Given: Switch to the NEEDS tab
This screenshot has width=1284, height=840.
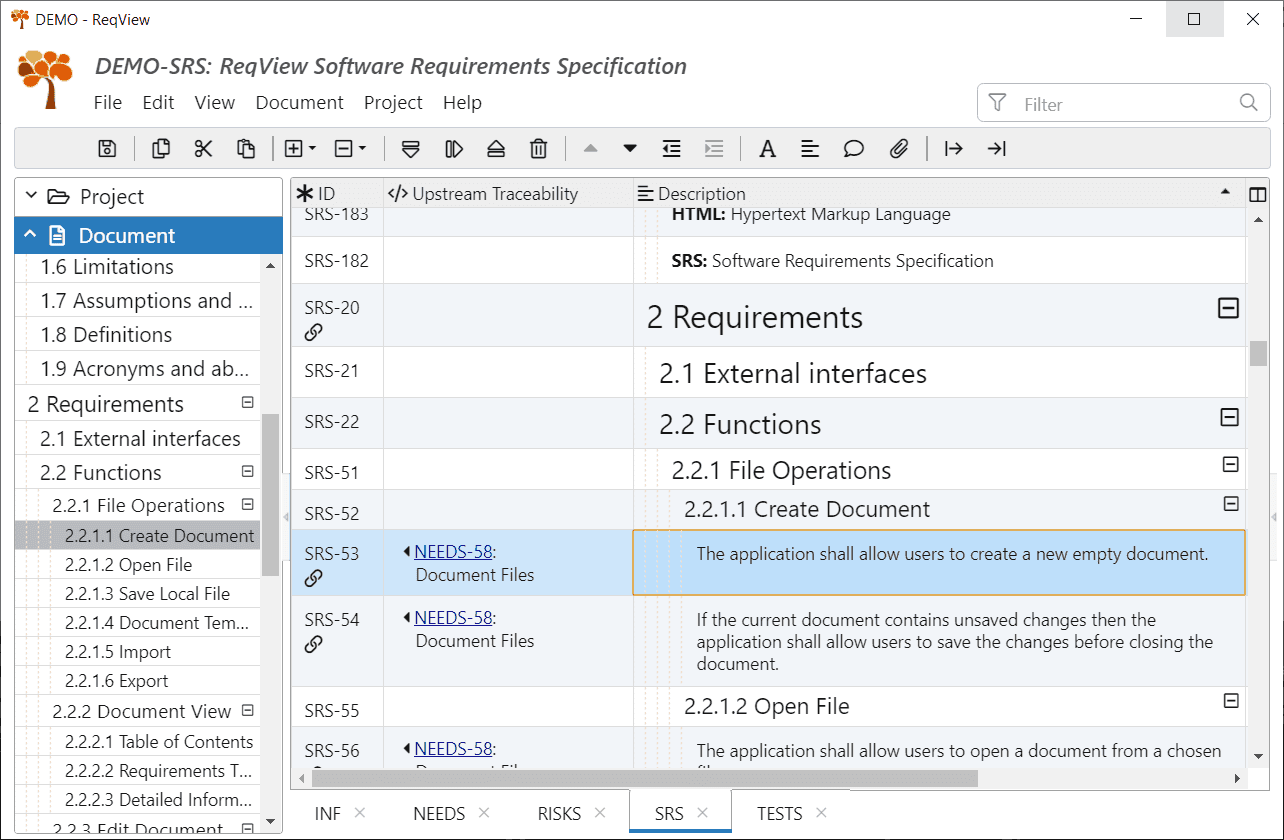Looking at the screenshot, I should pyautogui.click(x=438, y=813).
